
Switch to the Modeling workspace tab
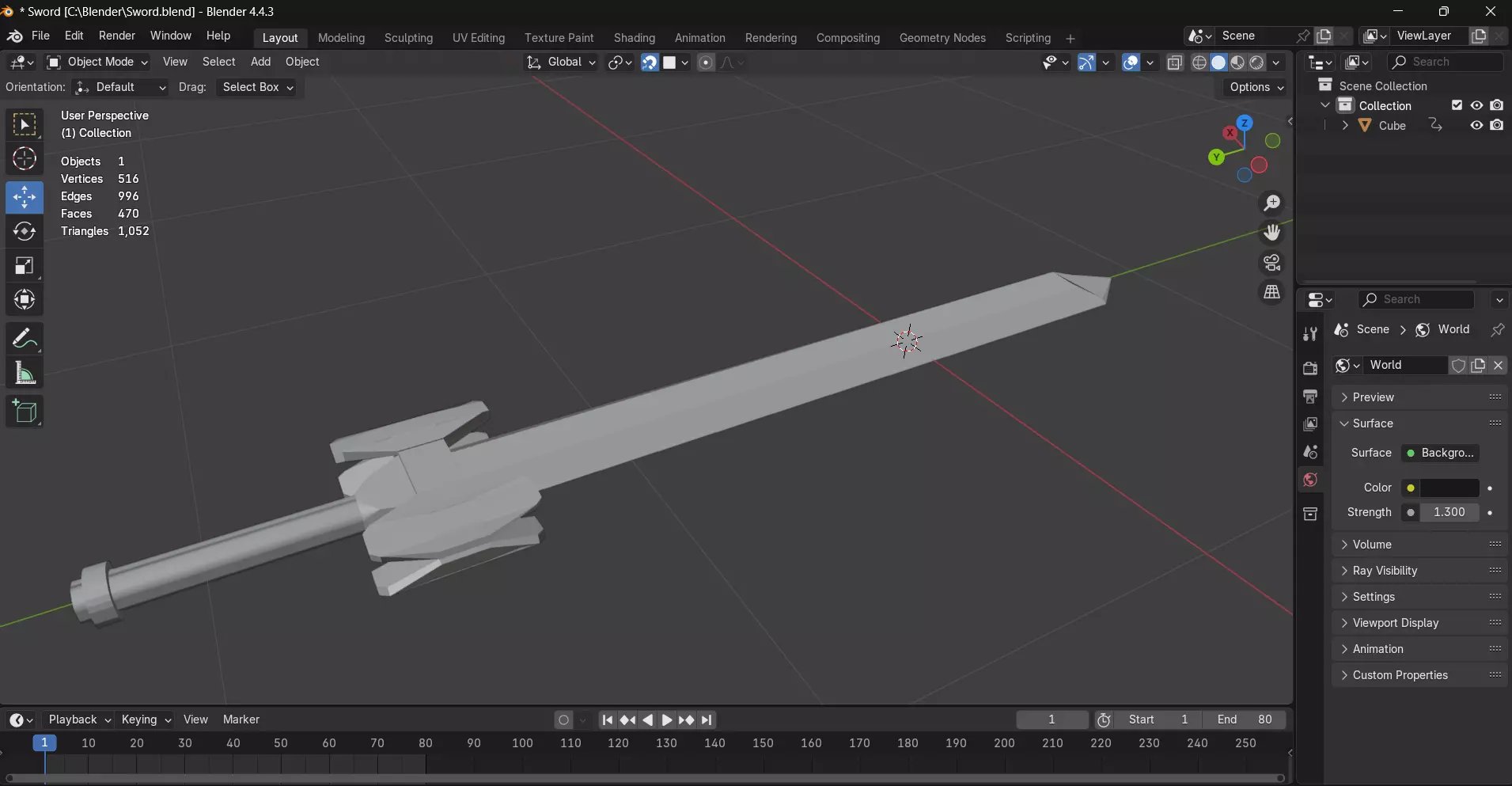tap(341, 38)
